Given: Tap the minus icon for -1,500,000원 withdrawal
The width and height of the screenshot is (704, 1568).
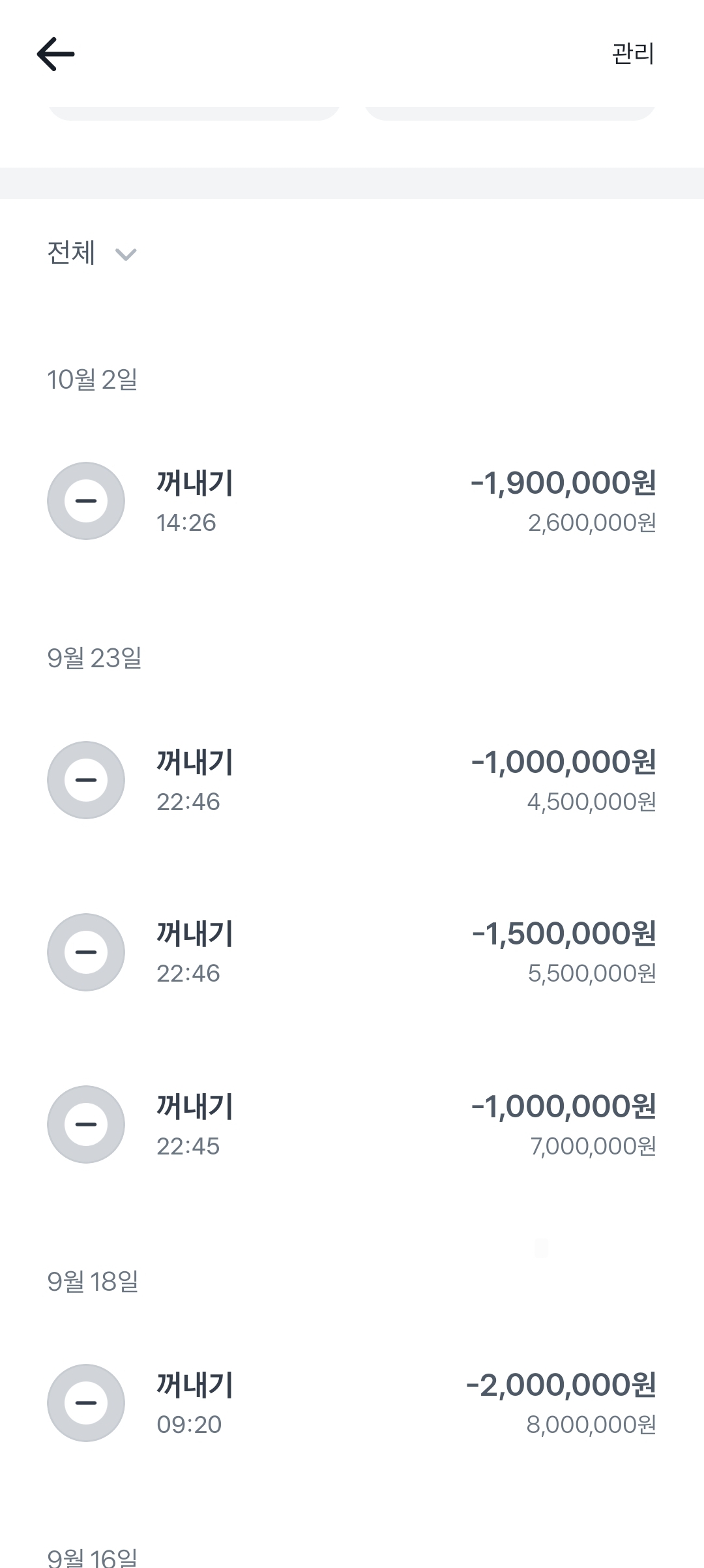Looking at the screenshot, I should pos(86,952).
